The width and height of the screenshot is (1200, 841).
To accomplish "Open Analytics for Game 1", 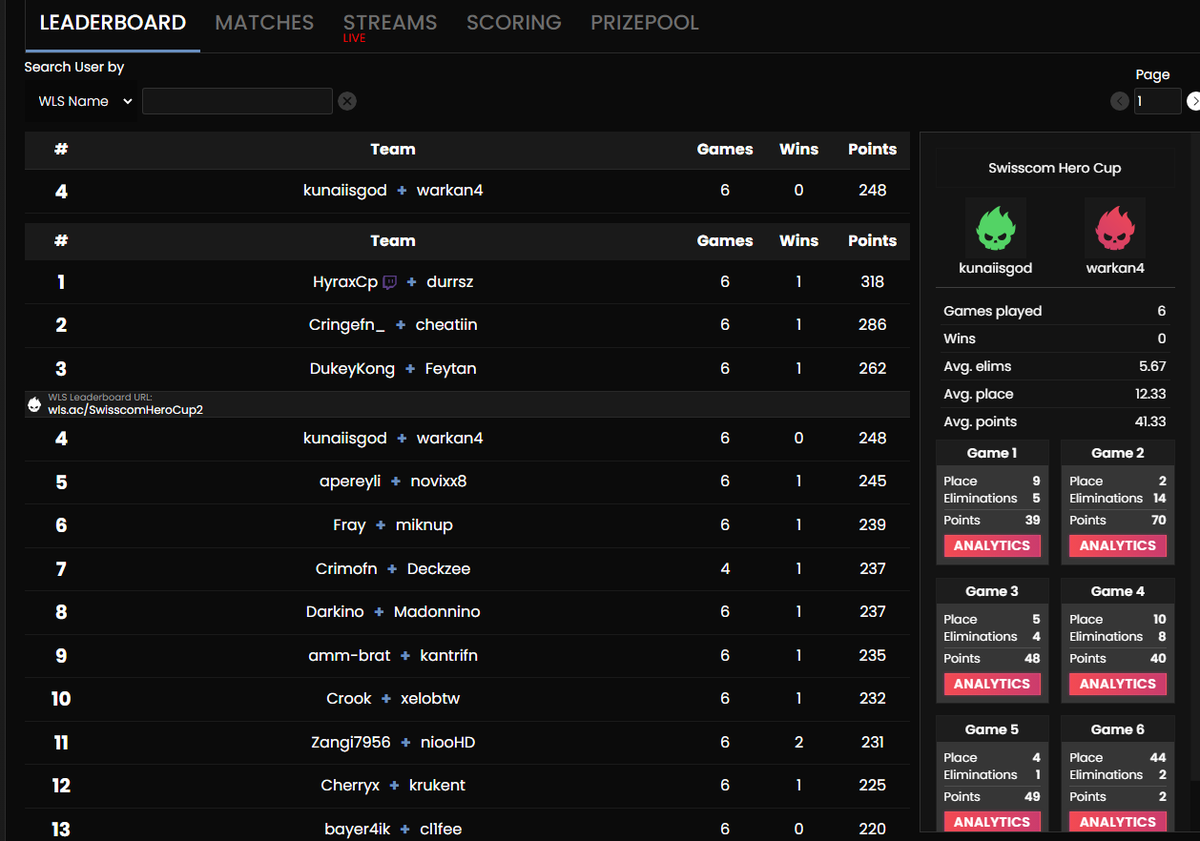I will click(x=992, y=546).
